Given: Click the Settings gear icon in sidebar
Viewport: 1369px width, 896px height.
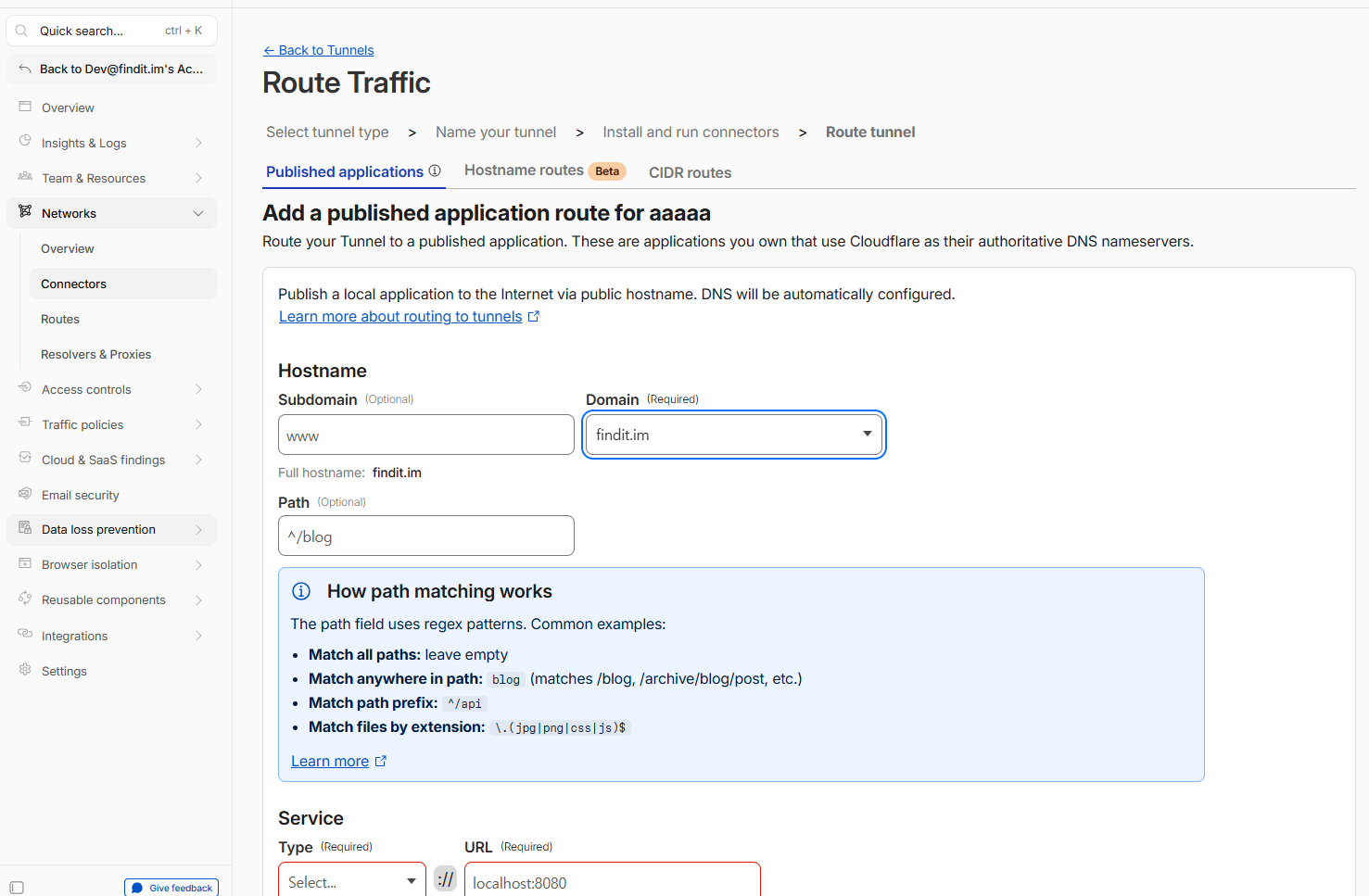Looking at the screenshot, I should coord(25,670).
